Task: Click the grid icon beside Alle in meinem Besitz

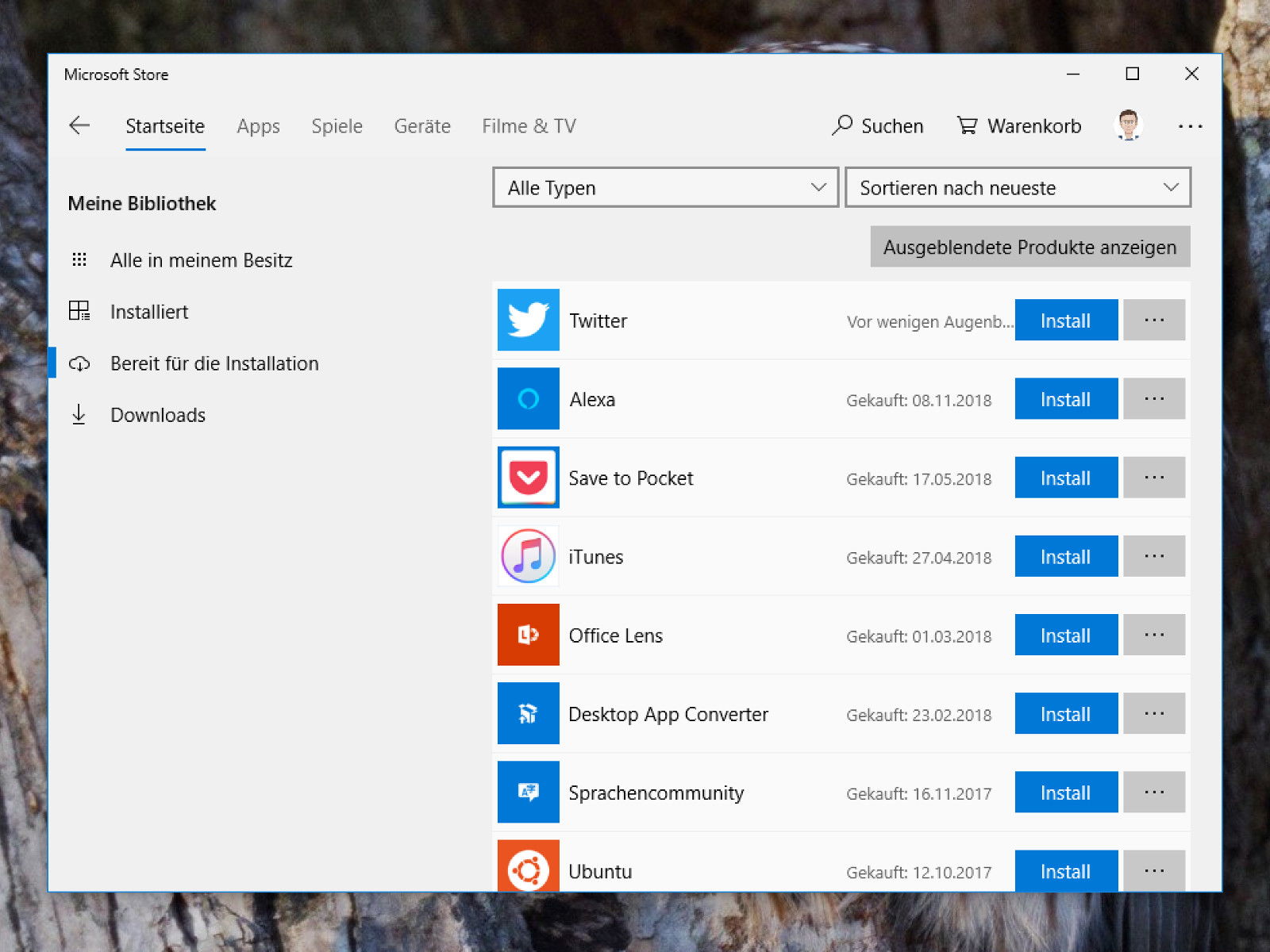Action: tap(79, 259)
